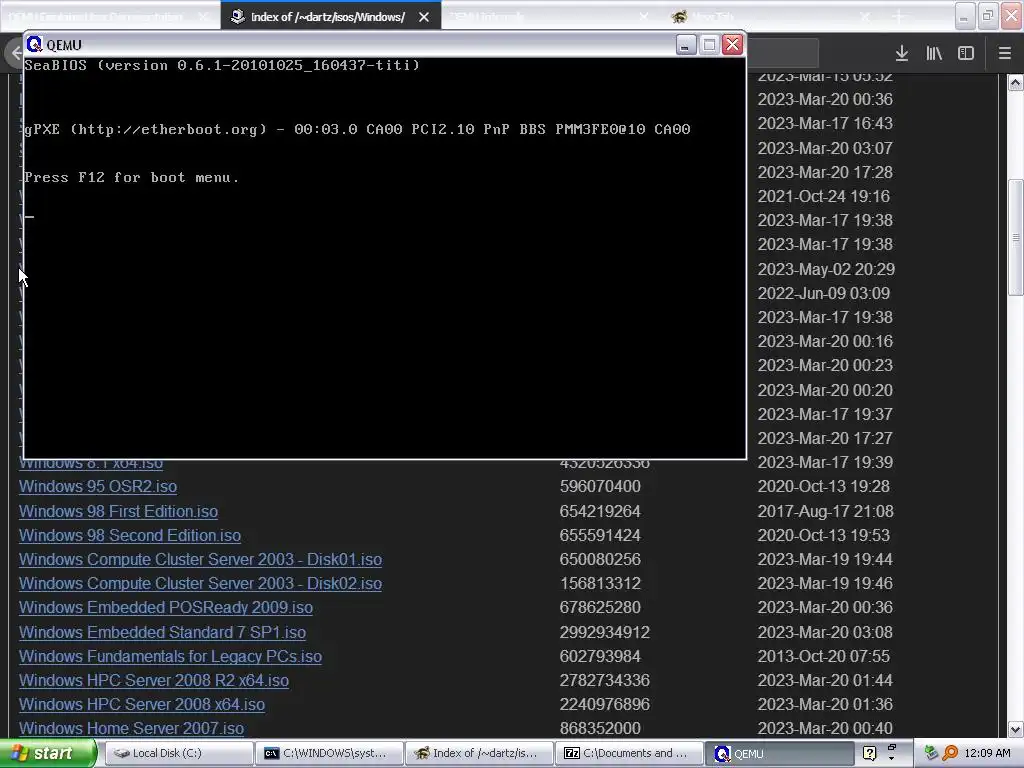Open Windows HPC Server 2008 R2 x64.iso link
This screenshot has width=1024, height=768.
153,680
